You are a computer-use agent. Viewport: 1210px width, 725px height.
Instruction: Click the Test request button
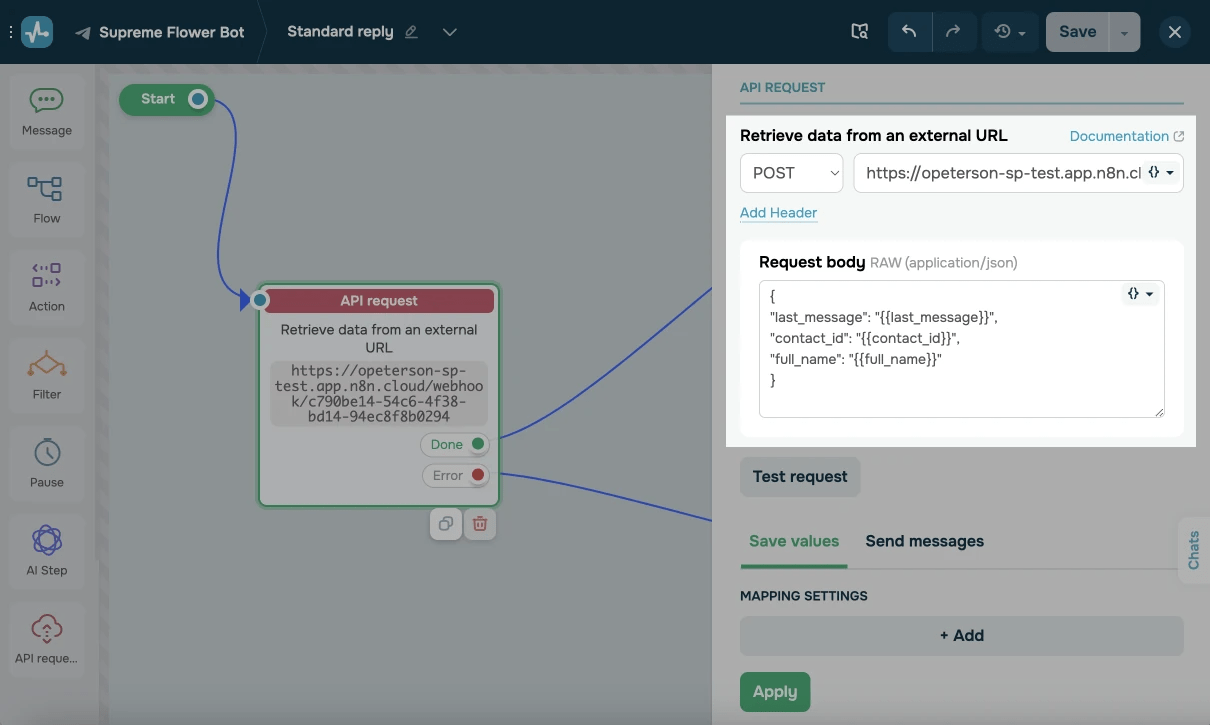(800, 477)
